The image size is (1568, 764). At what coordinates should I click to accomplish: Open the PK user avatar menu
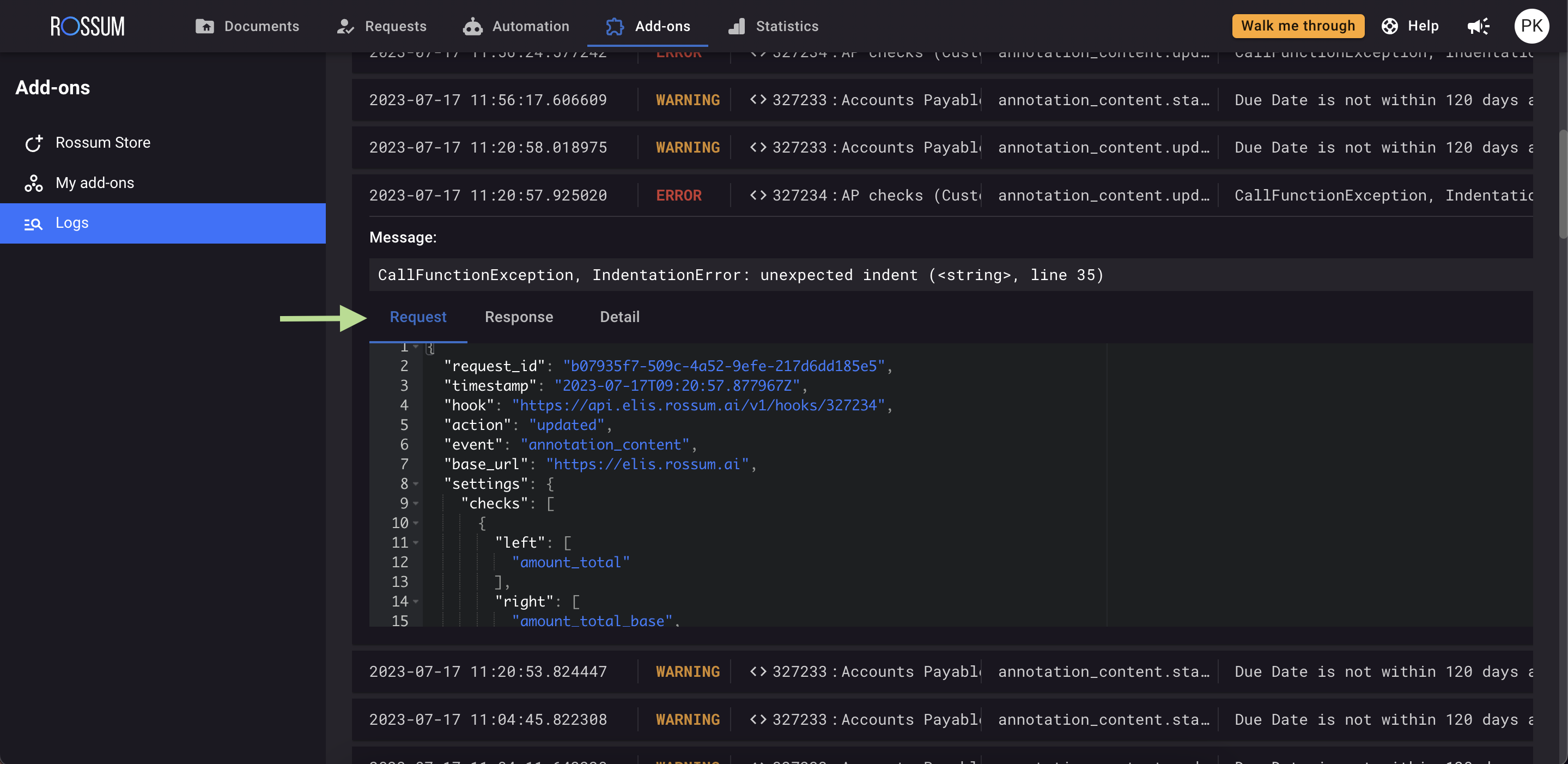[1531, 26]
